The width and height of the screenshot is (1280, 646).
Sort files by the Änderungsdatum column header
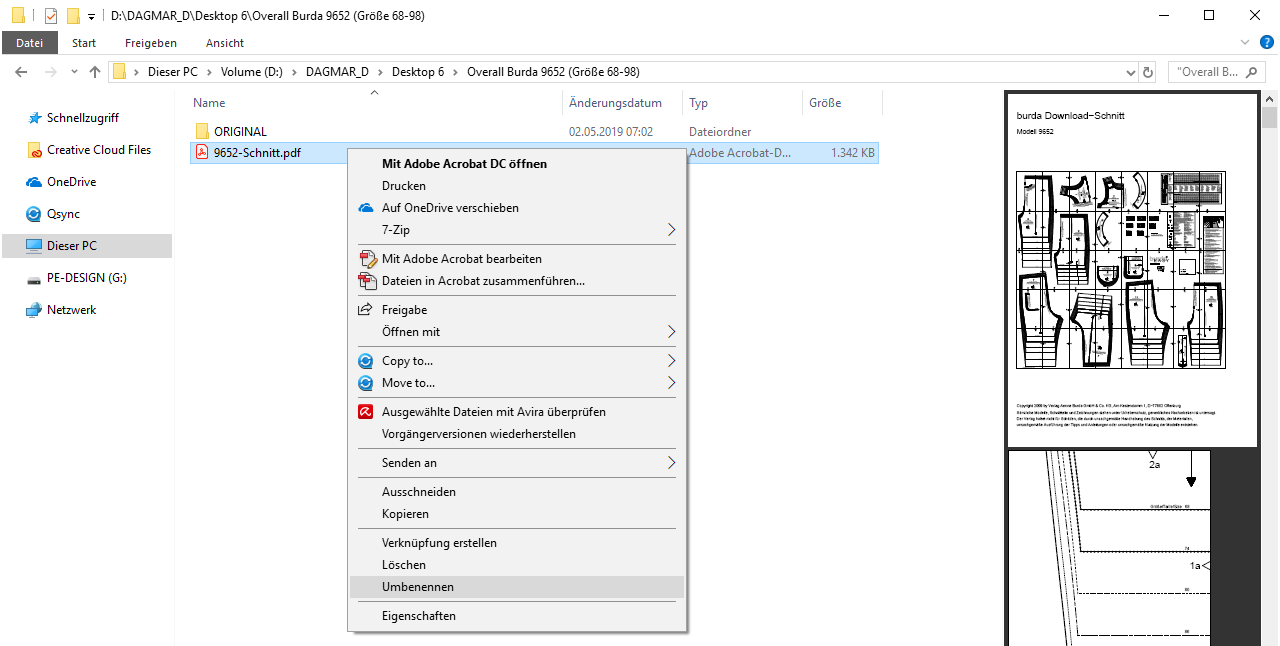pyautogui.click(x=615, y=103)
